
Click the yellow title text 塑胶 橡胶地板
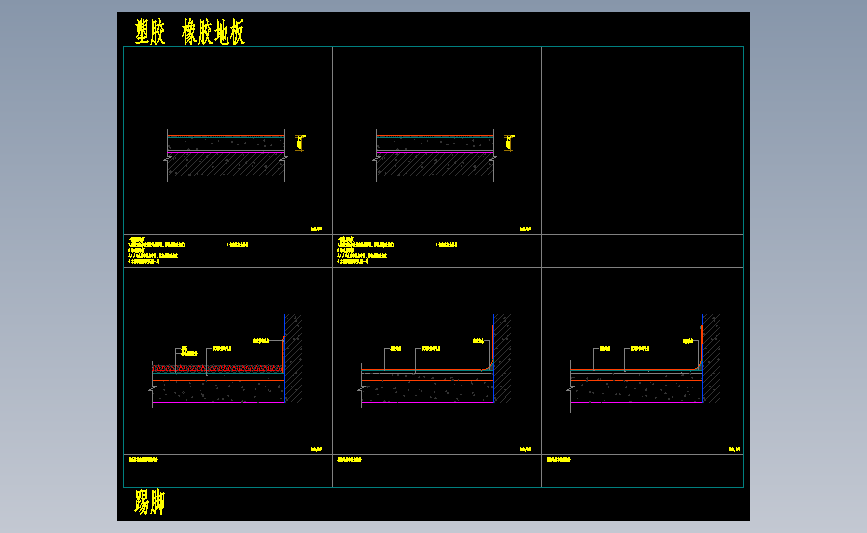190,32
